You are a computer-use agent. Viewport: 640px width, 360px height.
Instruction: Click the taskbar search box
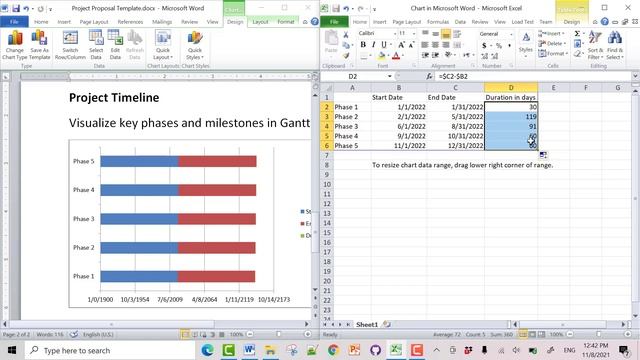109,350
